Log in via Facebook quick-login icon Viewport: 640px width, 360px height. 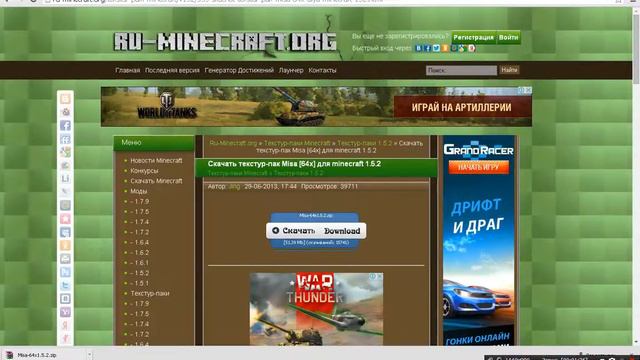tap(427, 48)
